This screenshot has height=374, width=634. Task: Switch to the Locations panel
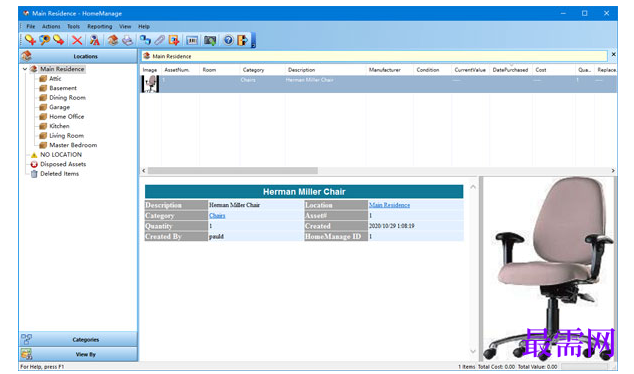[78, 56]
